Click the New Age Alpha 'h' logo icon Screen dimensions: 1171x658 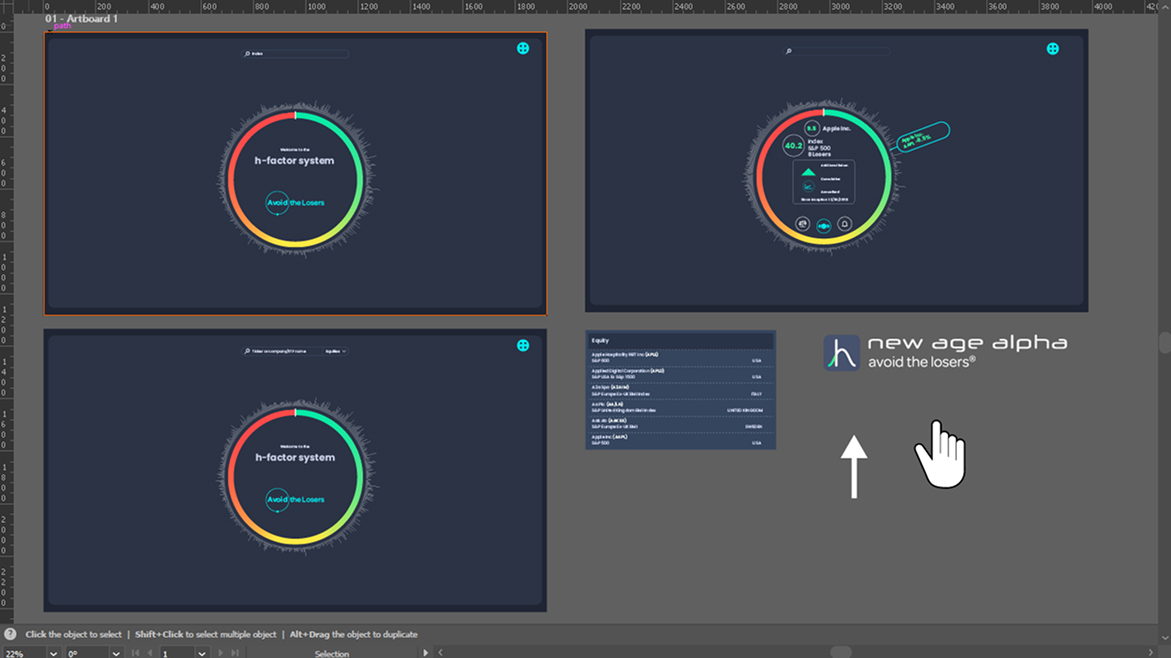click(x=841, y=353)
